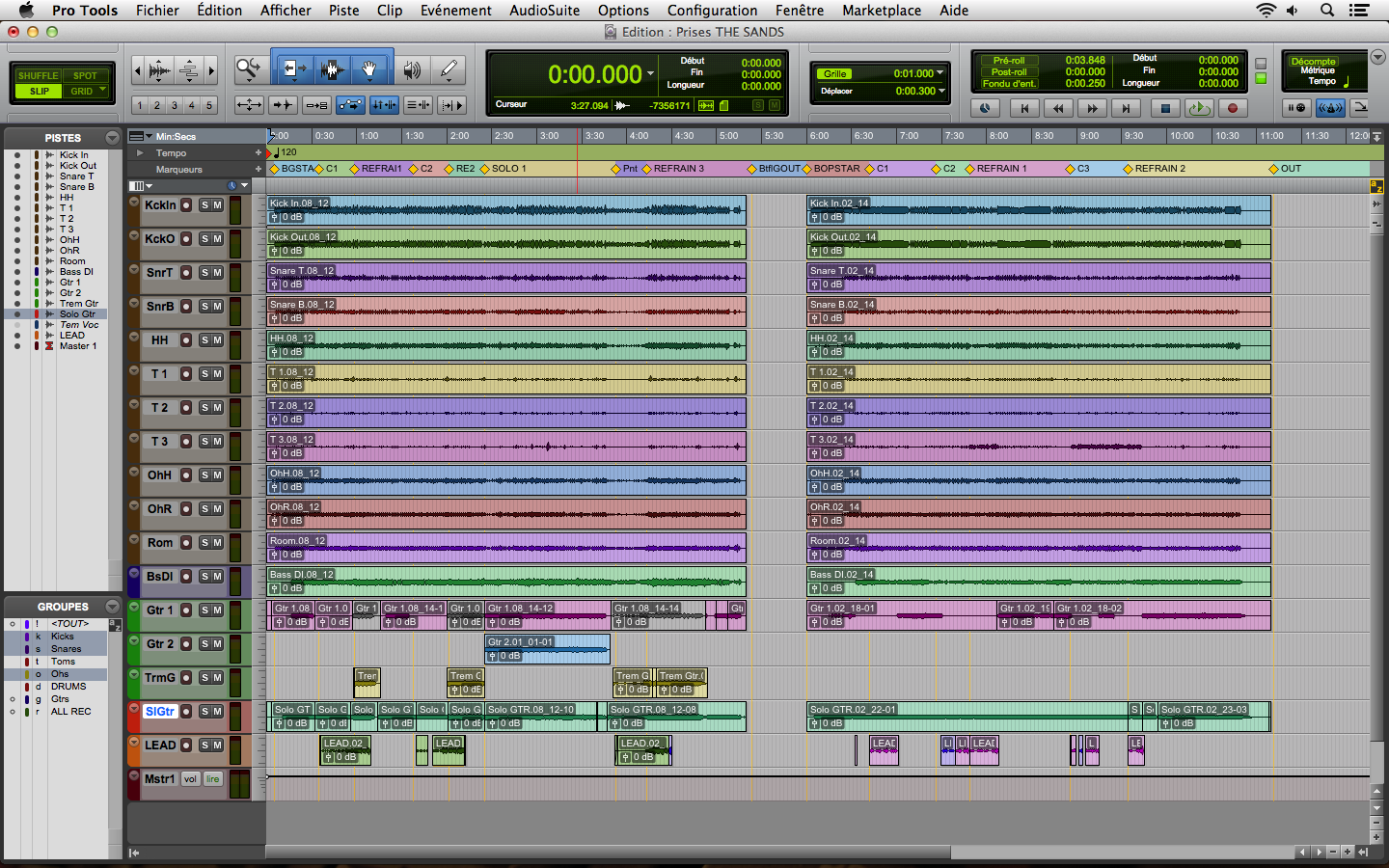The width and height of the screenshot is (1389, 868).
Task: Open Spotlight search magnifier in menu bar
Action: click(x=1327, y=10)
